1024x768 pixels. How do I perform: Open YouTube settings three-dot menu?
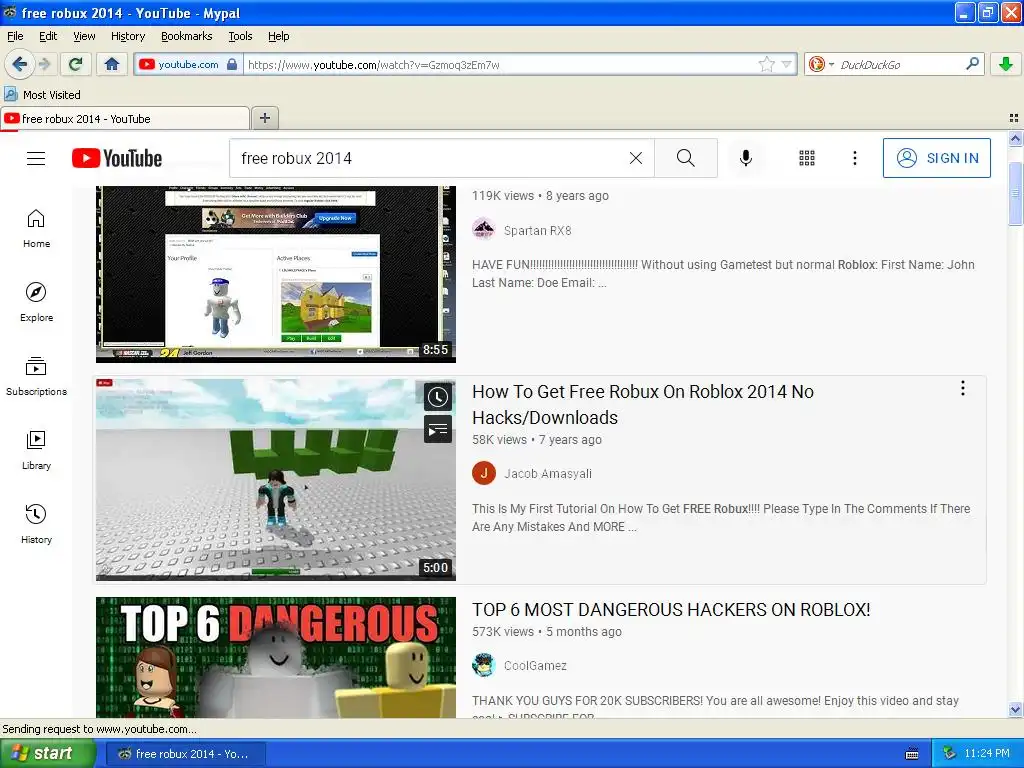(x=854, y=158)
